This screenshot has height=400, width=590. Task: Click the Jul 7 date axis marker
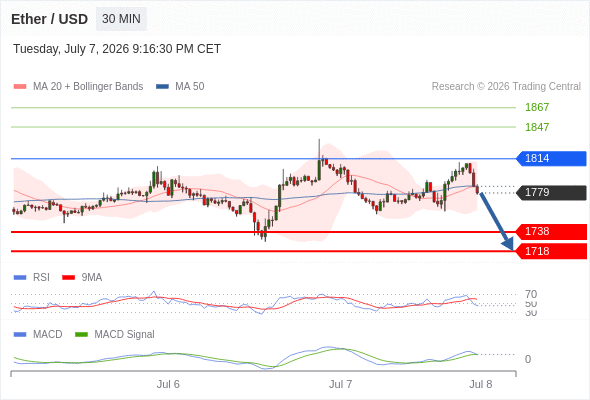click(x=341, y=384)
